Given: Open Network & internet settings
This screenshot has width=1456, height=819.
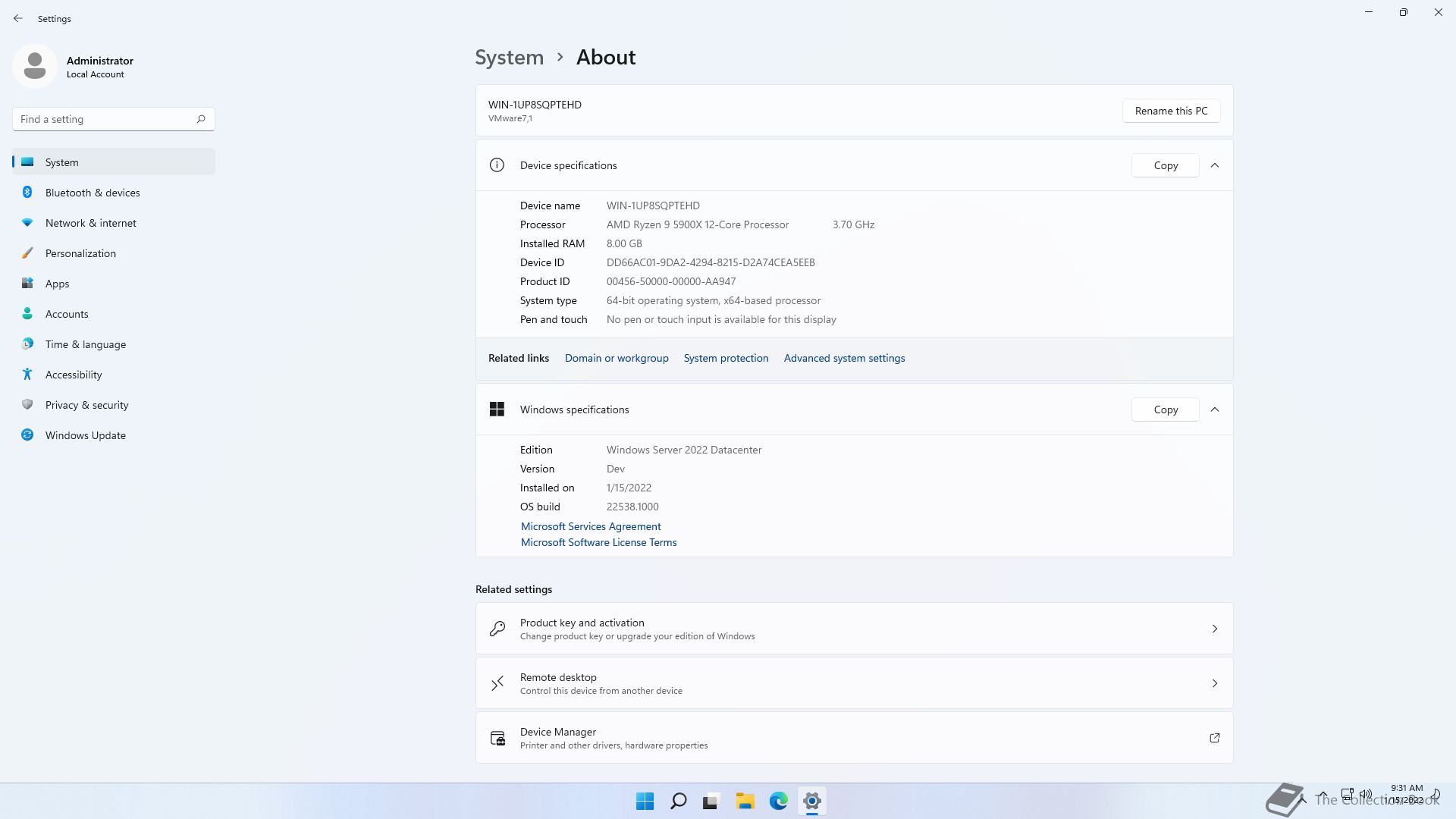Looking at the screenshot, I should tap(90, 223).
